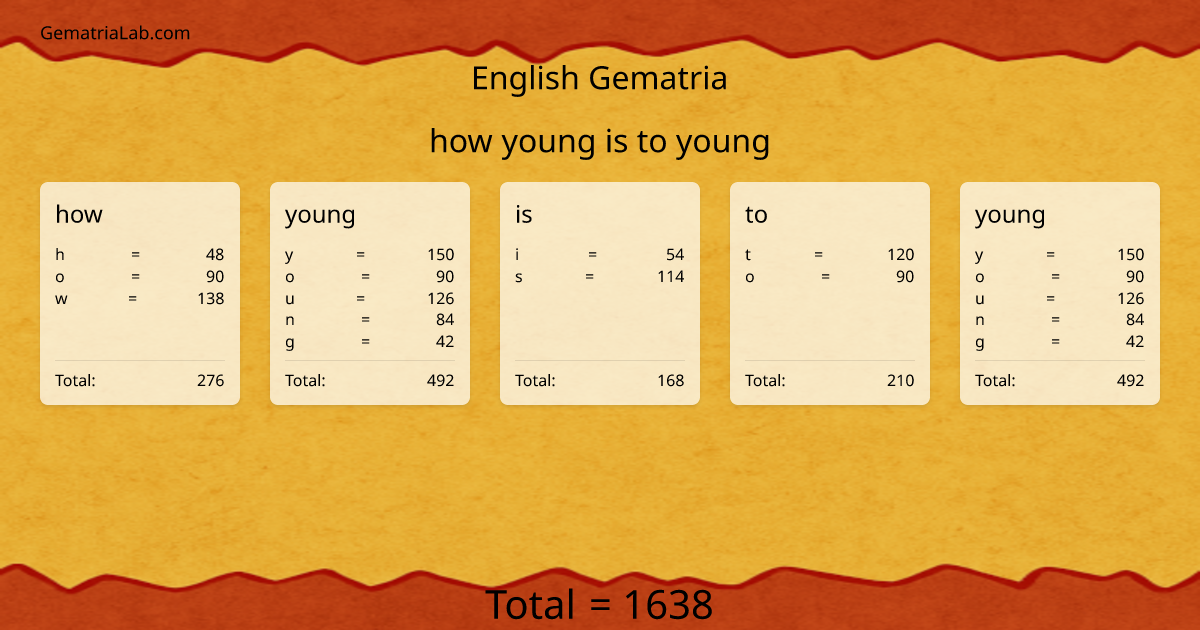Image resolution: width=1200 pixels, height=630 pixels.
Task: Select the 'to' card title
Action: point(756,214)
